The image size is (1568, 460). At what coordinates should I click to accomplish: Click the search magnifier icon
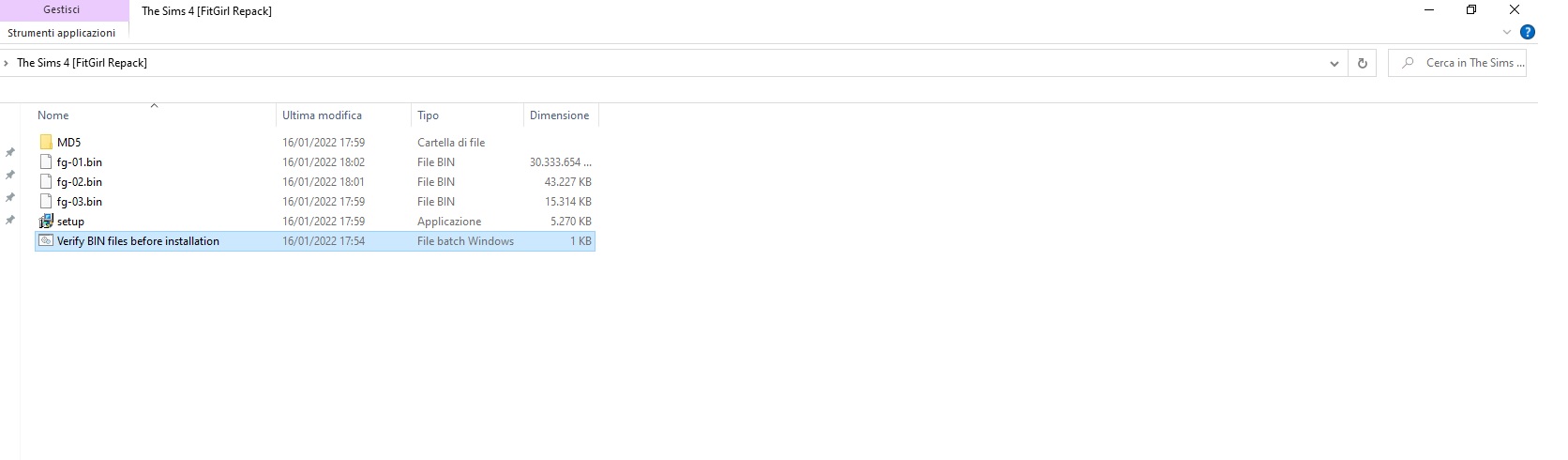1408,63
